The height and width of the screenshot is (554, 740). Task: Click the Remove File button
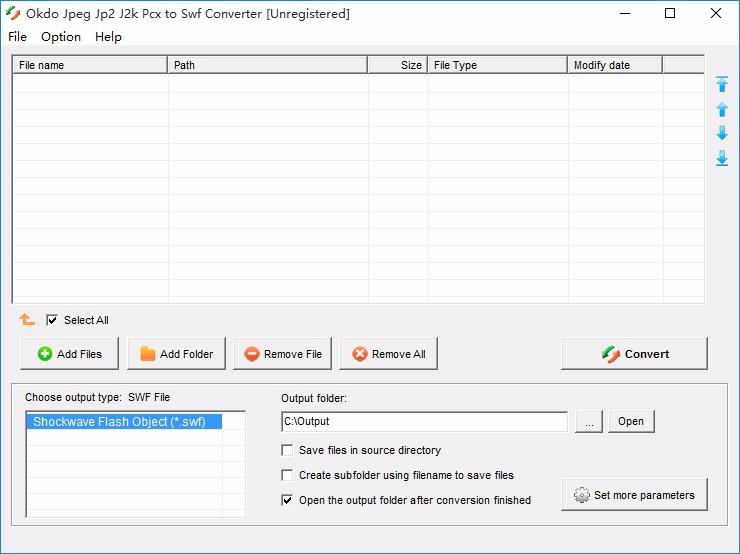click(283, 353)
